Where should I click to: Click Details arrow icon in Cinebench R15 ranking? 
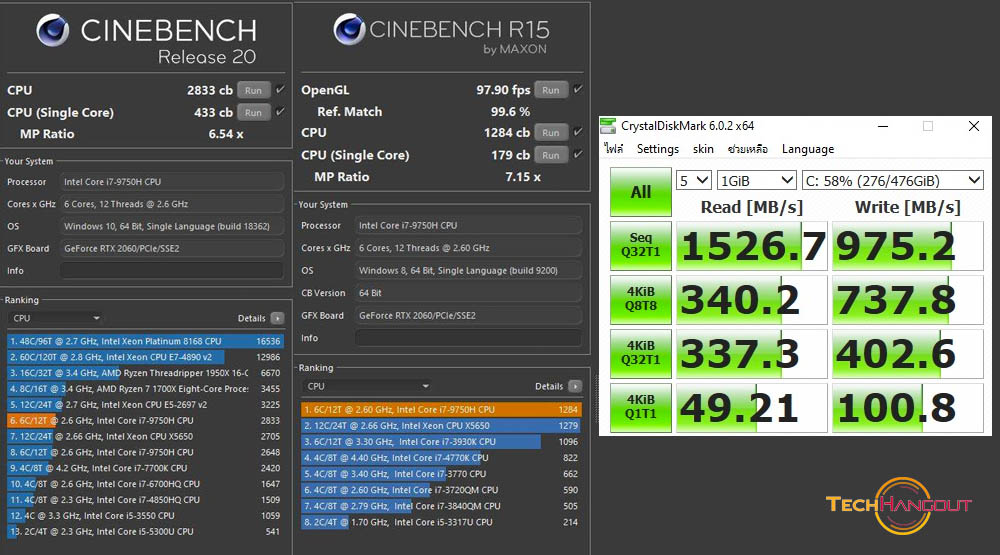click(575, 386)
